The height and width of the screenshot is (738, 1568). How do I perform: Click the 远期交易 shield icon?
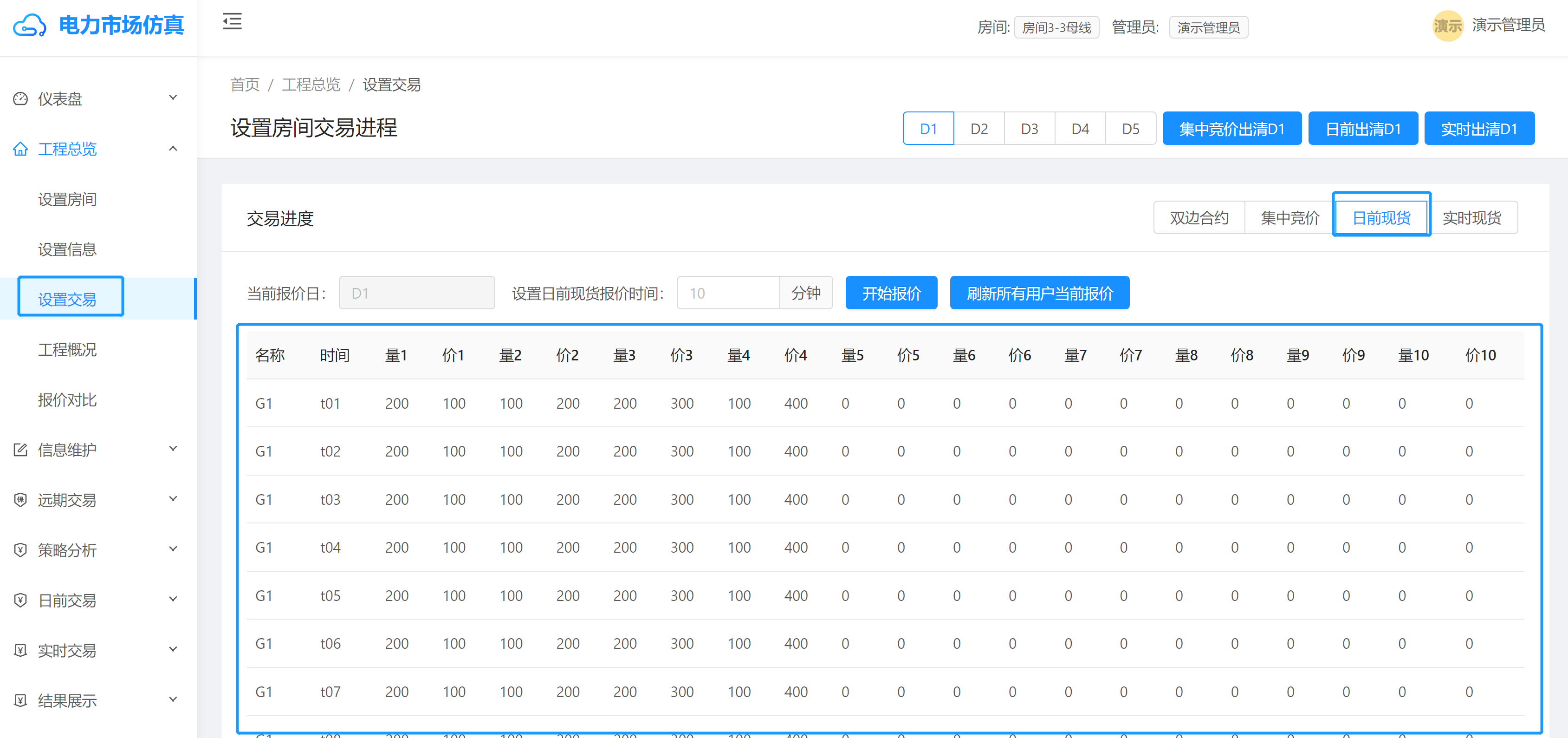[x=21, y=500]
